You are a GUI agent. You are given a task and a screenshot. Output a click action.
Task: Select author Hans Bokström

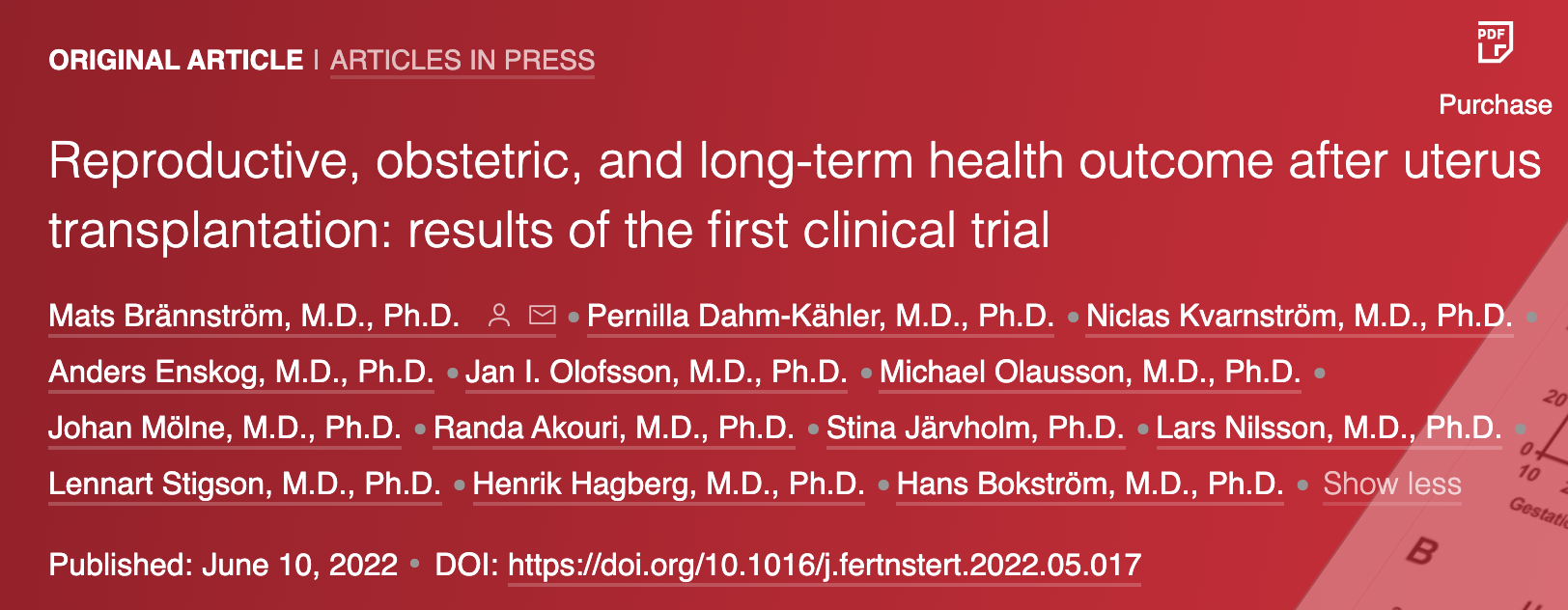1090,484
